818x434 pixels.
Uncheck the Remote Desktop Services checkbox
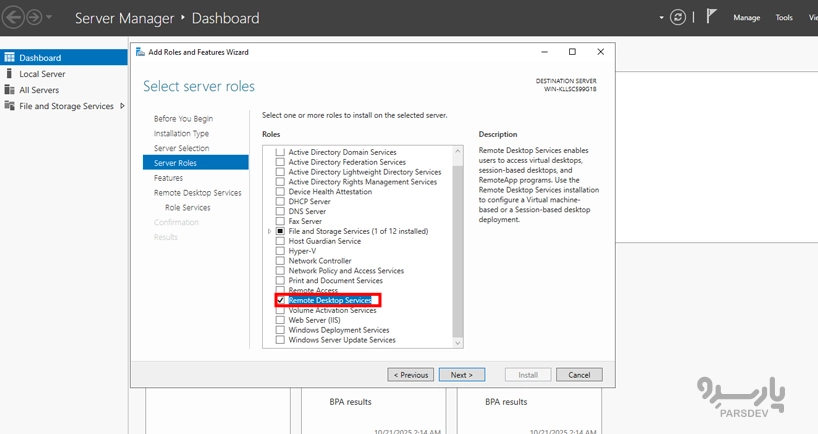(281, 300)
